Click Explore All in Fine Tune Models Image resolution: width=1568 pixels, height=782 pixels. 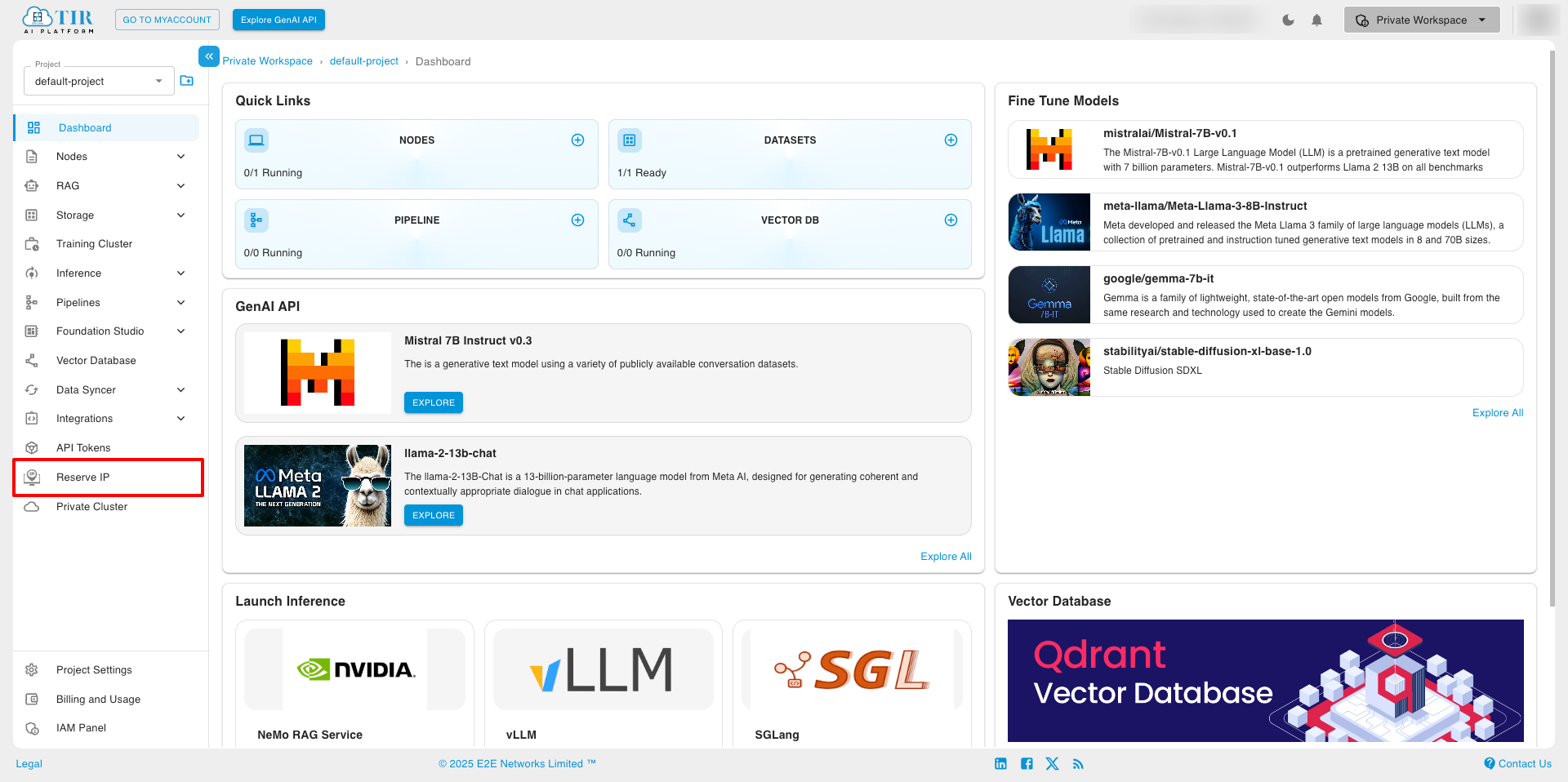tap(1498, 413)
